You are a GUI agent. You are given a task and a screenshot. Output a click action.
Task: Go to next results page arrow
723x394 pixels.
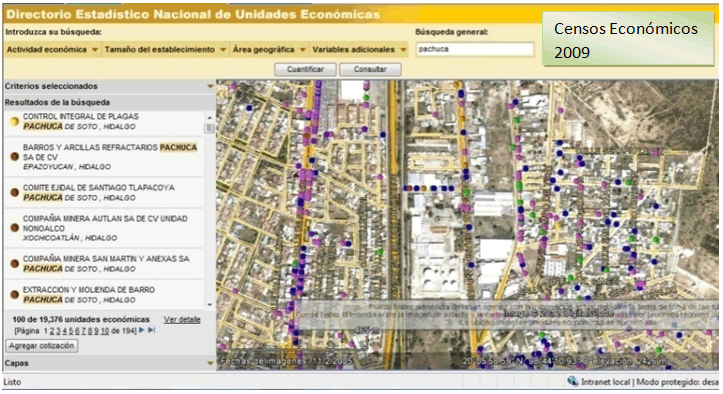(x=142, y=330)
